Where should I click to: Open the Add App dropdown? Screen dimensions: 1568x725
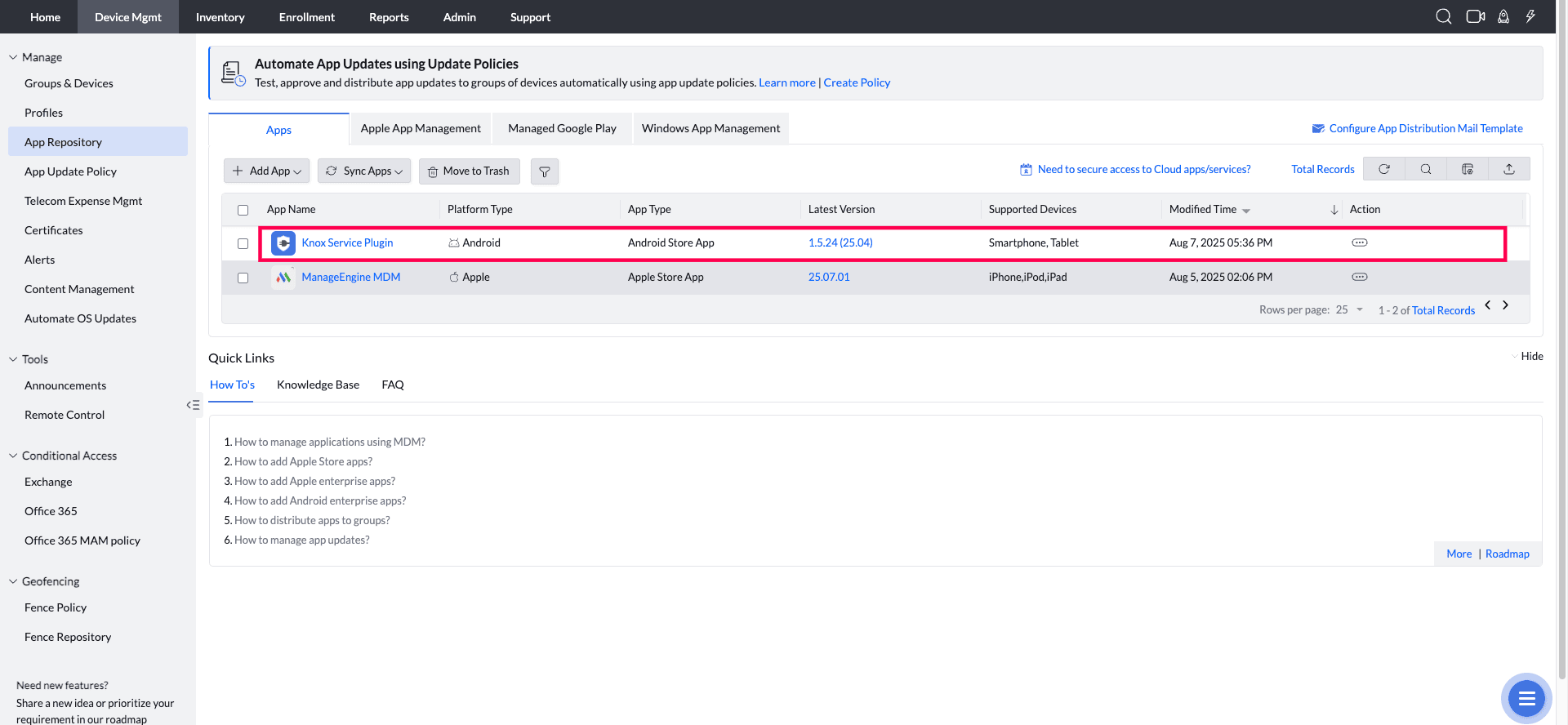coord(267,171)
